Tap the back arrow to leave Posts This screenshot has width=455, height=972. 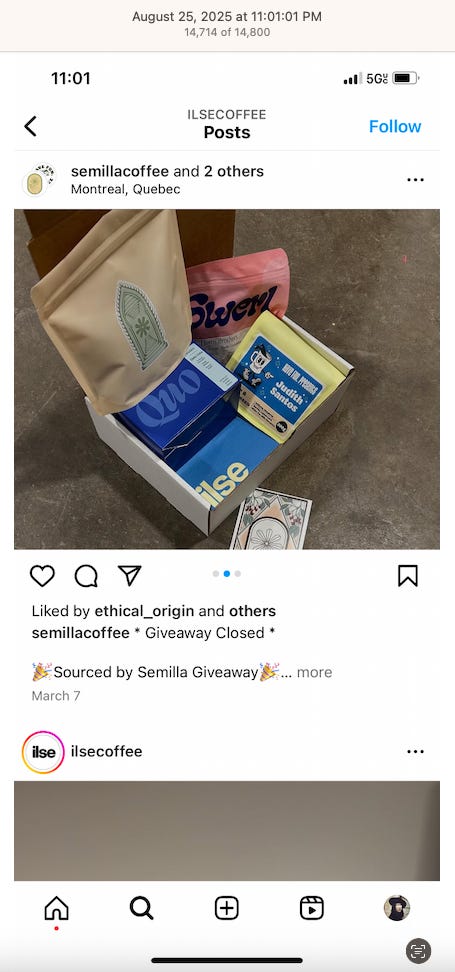click(30, 126)
